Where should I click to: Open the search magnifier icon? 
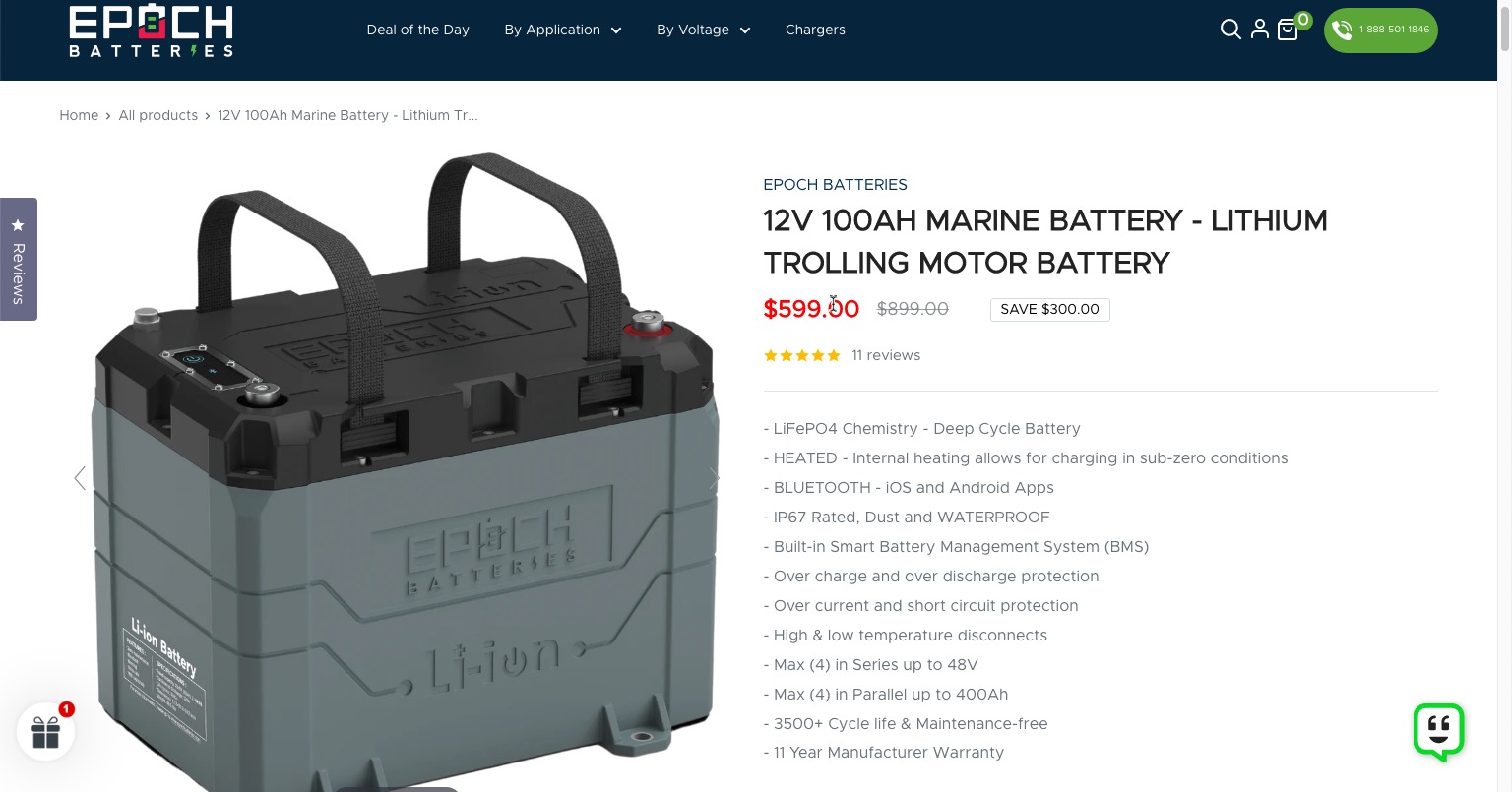[1230, 30]
